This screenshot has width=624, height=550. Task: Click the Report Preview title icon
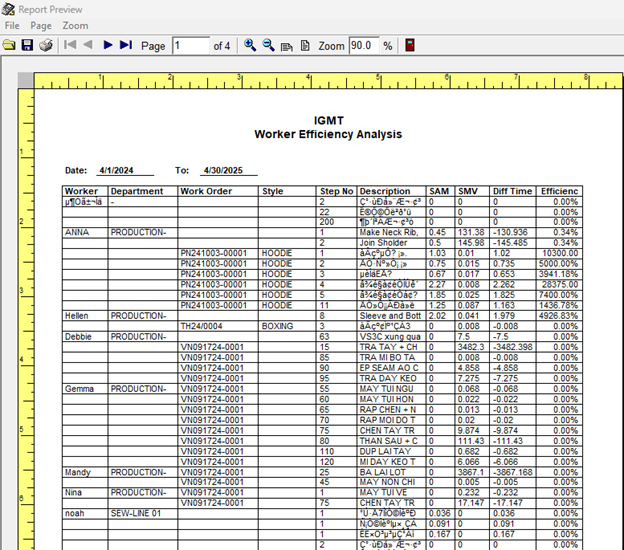[8, 9]
